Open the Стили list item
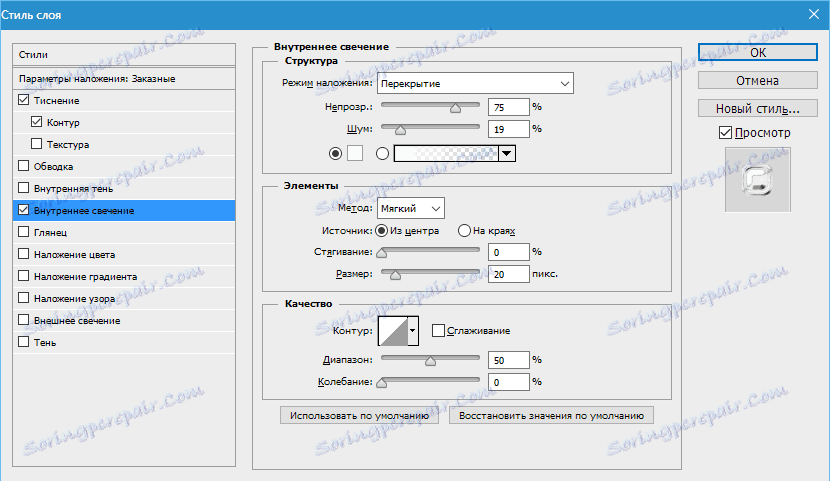This screenshot has width=830, height=481. 124,55
